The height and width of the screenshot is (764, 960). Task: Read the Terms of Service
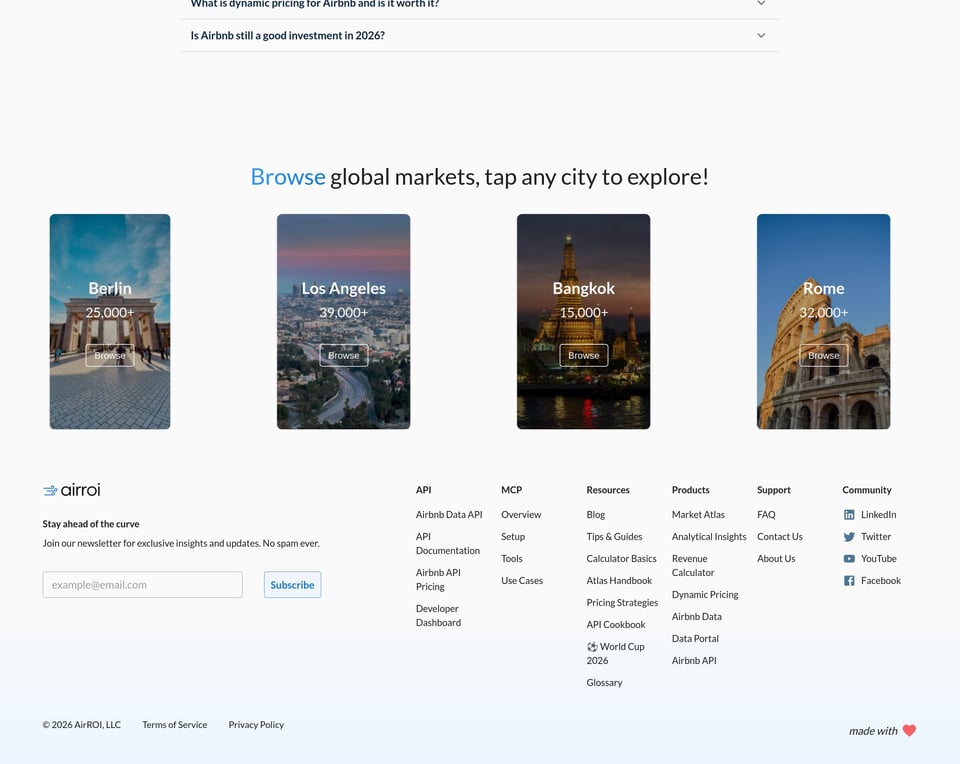click(x=174, y=725)
